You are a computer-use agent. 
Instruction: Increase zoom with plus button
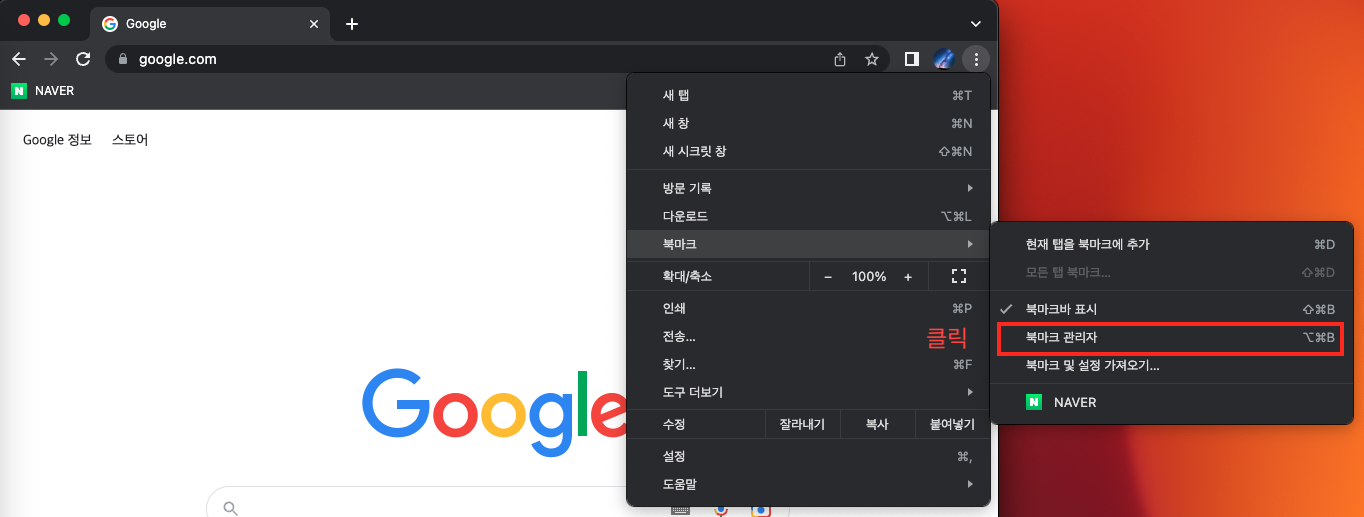908,276
